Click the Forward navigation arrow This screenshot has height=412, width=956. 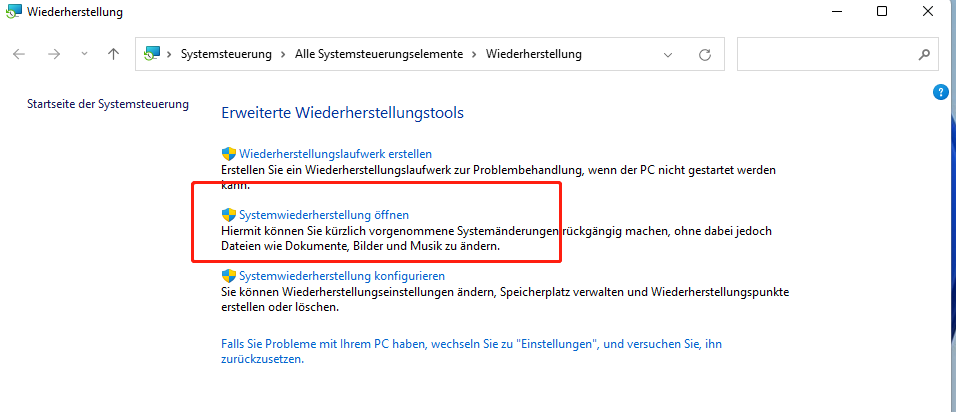tap(54, 54)
